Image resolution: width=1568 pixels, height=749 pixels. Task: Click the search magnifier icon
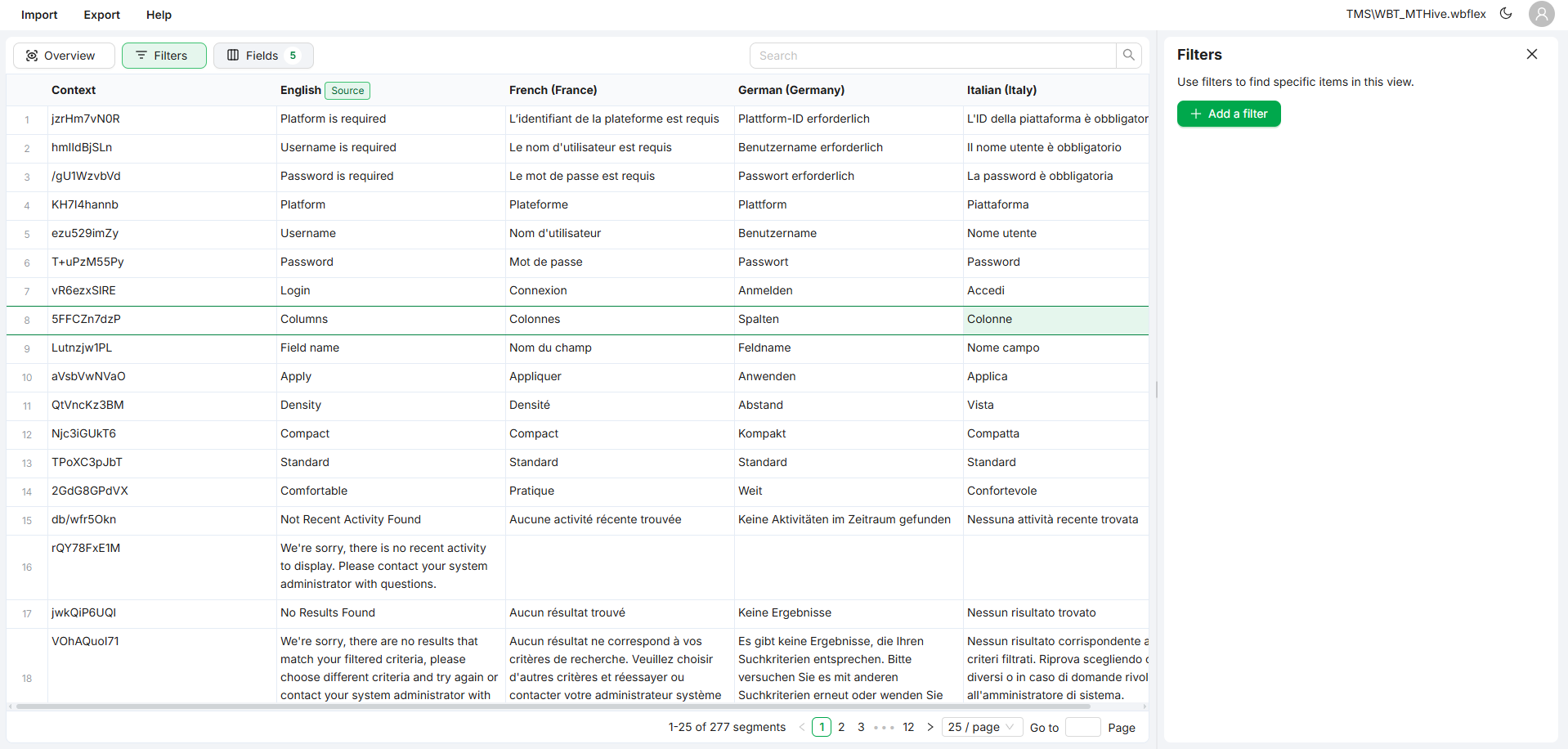pos(1128,56)
